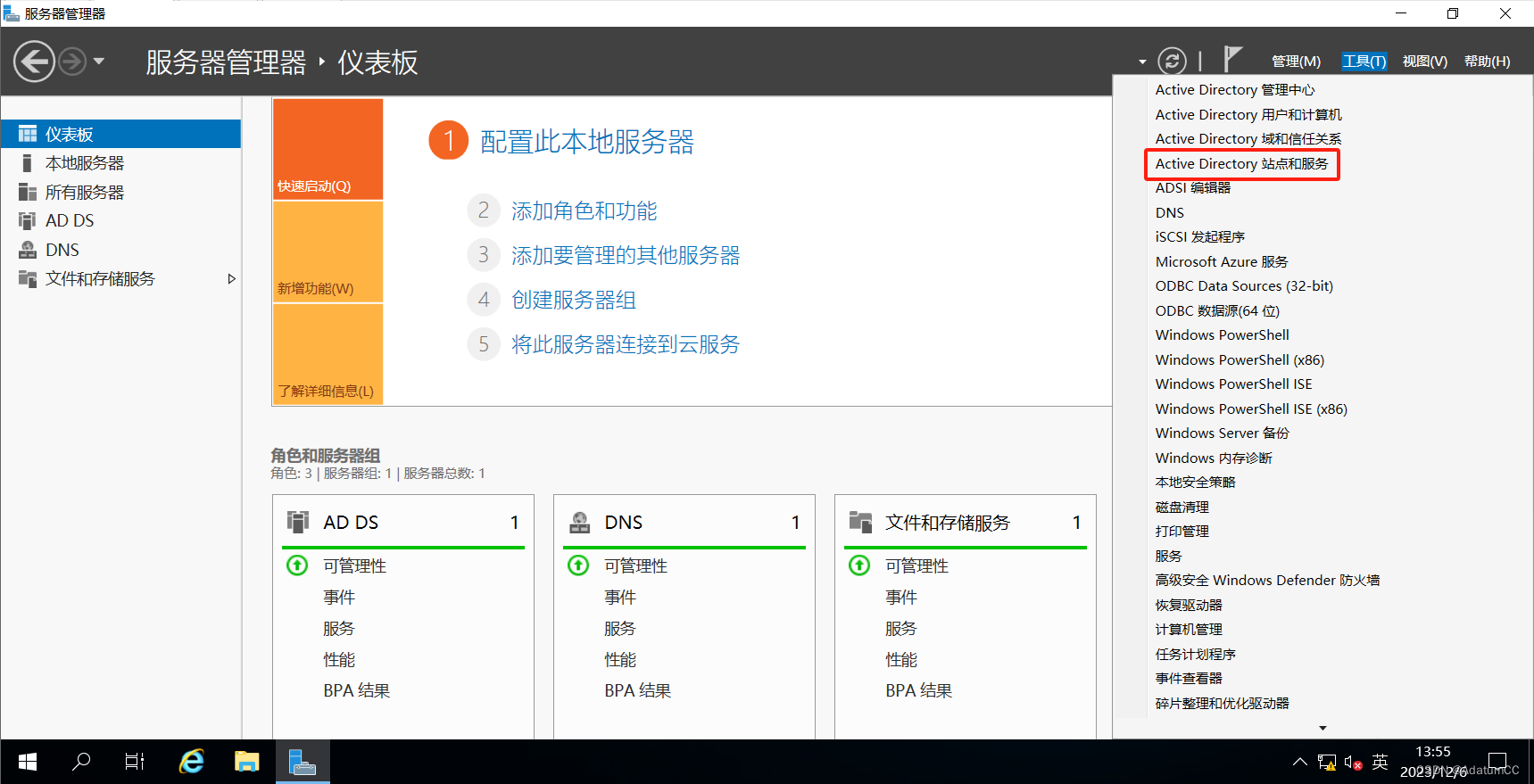Open the Windows Start button
The width and height of the screenshot is (1534, 784).
click(28, 762)
